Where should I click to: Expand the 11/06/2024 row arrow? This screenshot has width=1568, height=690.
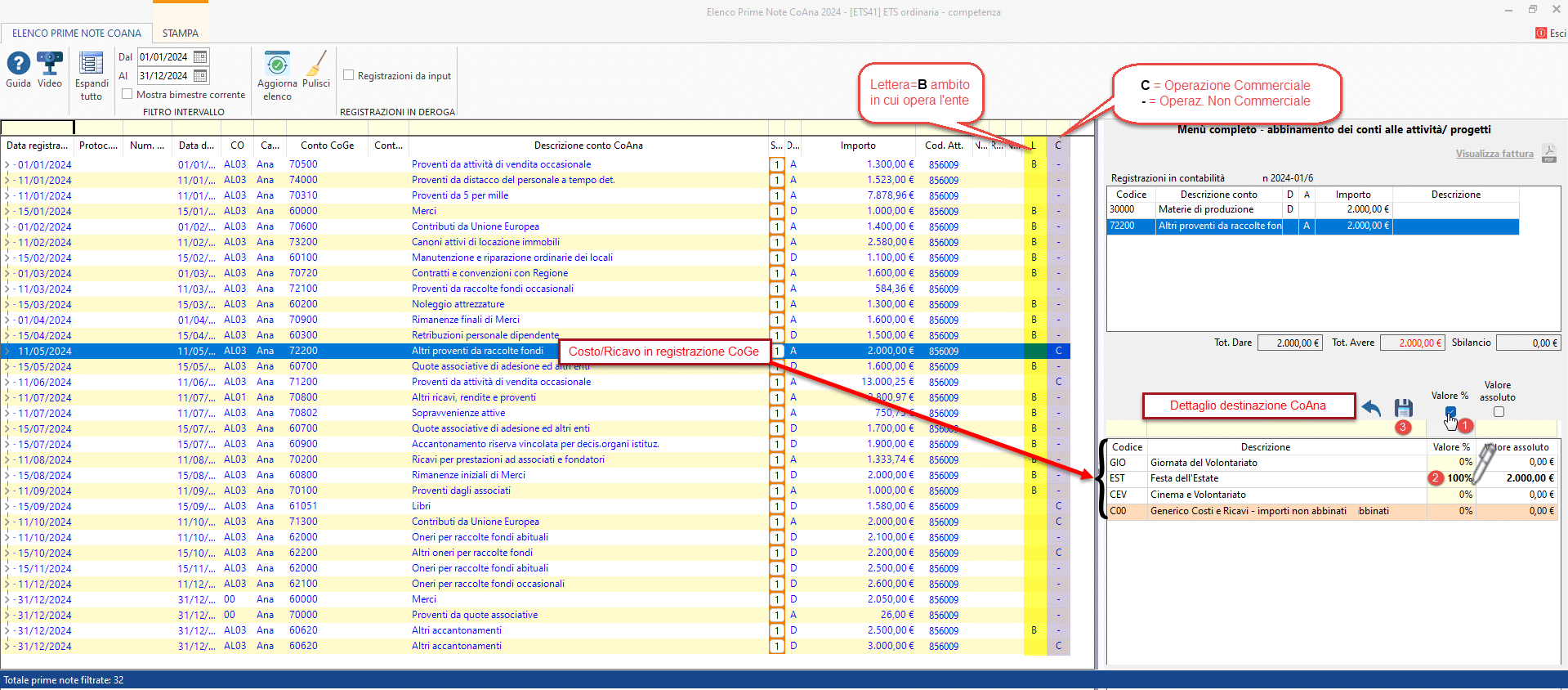(x=7, y=382)
